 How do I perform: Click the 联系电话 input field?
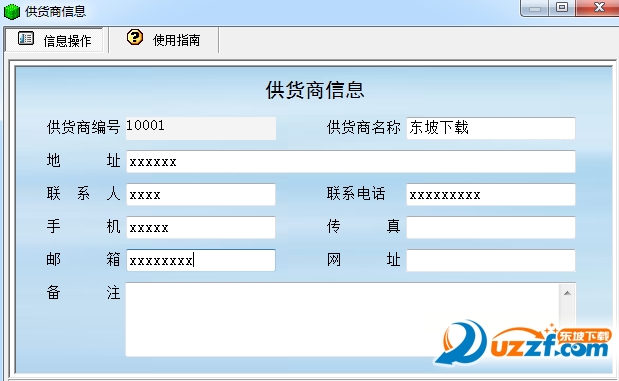pyautogui.click(x=491, y=194)
